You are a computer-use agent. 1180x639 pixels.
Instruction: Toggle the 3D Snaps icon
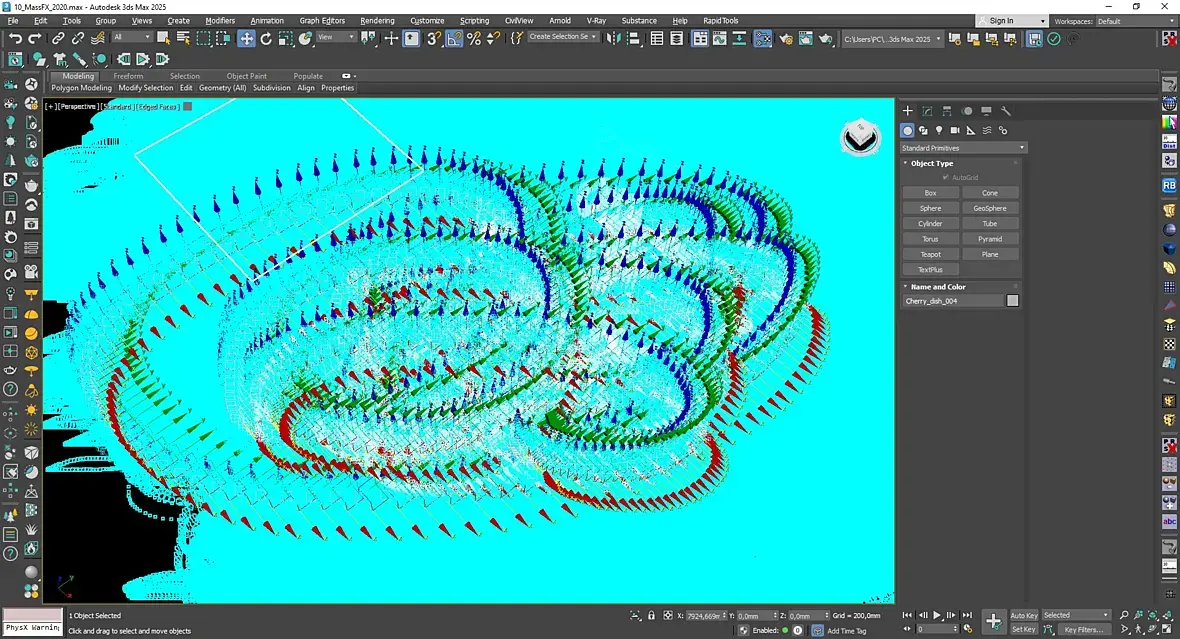433,38
